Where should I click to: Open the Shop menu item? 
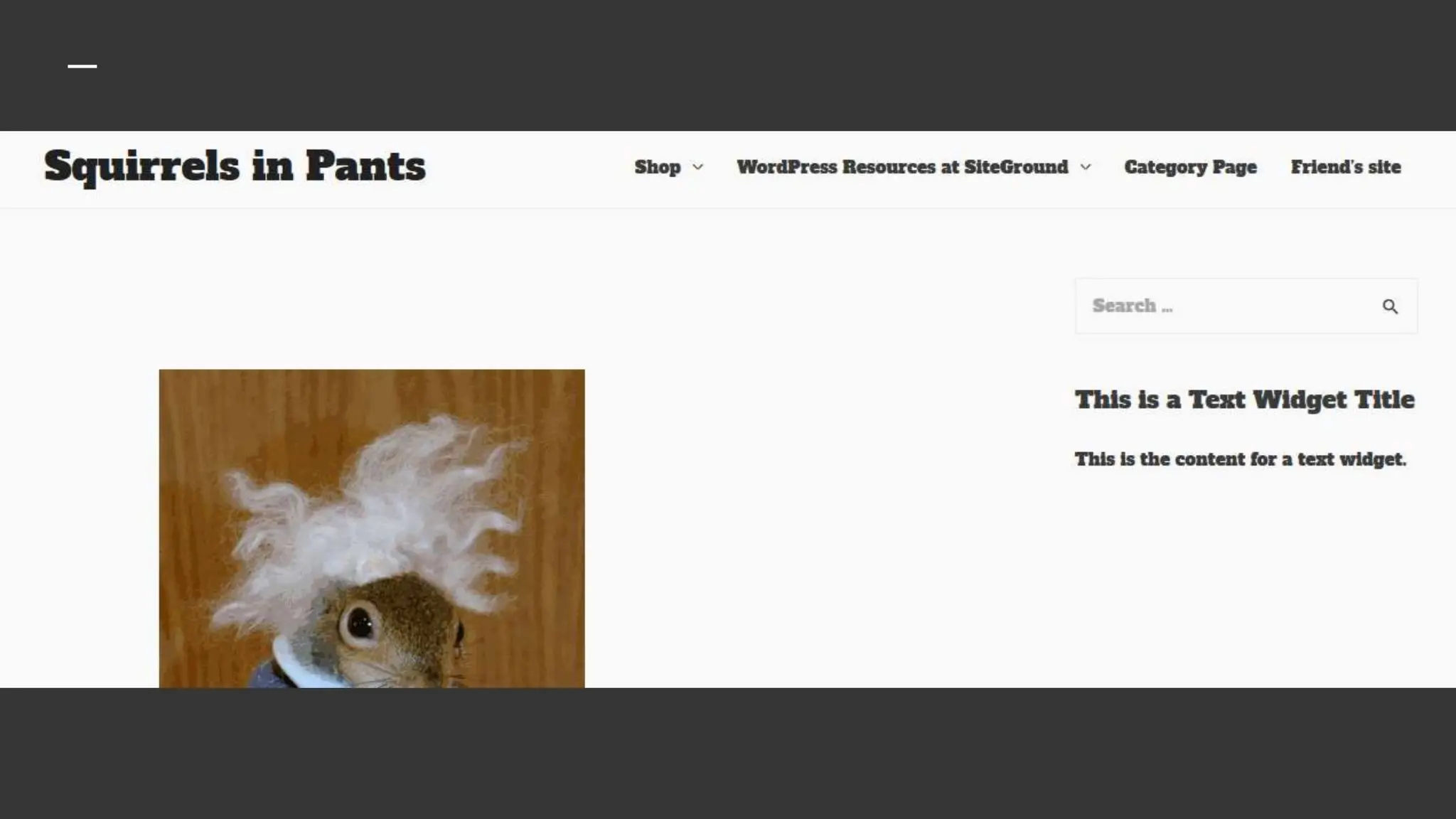tap(658, 167)
